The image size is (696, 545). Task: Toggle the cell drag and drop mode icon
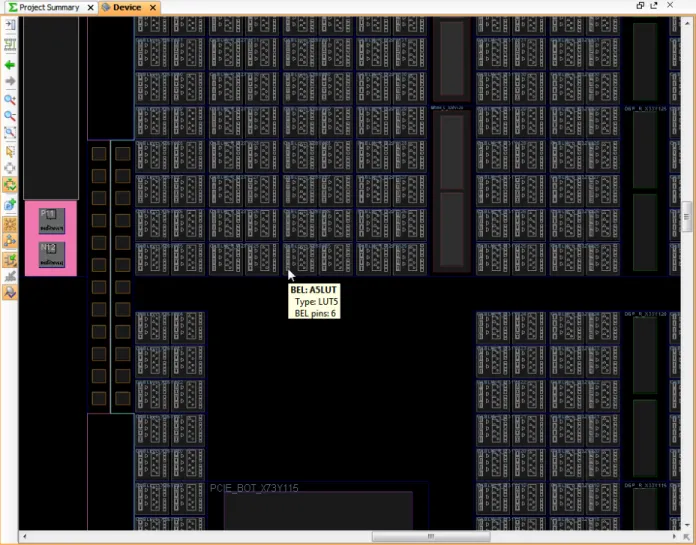click(x=10, y=260)
